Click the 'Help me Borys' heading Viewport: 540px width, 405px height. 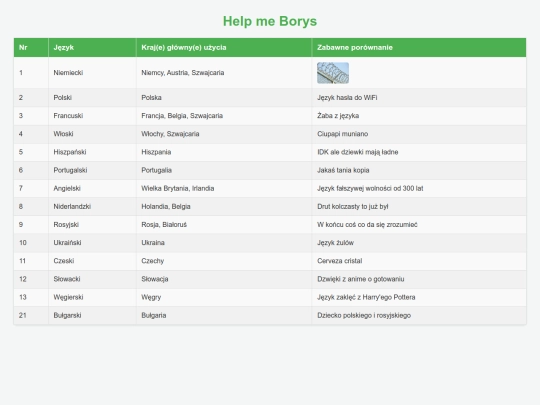tap(270, 21)
